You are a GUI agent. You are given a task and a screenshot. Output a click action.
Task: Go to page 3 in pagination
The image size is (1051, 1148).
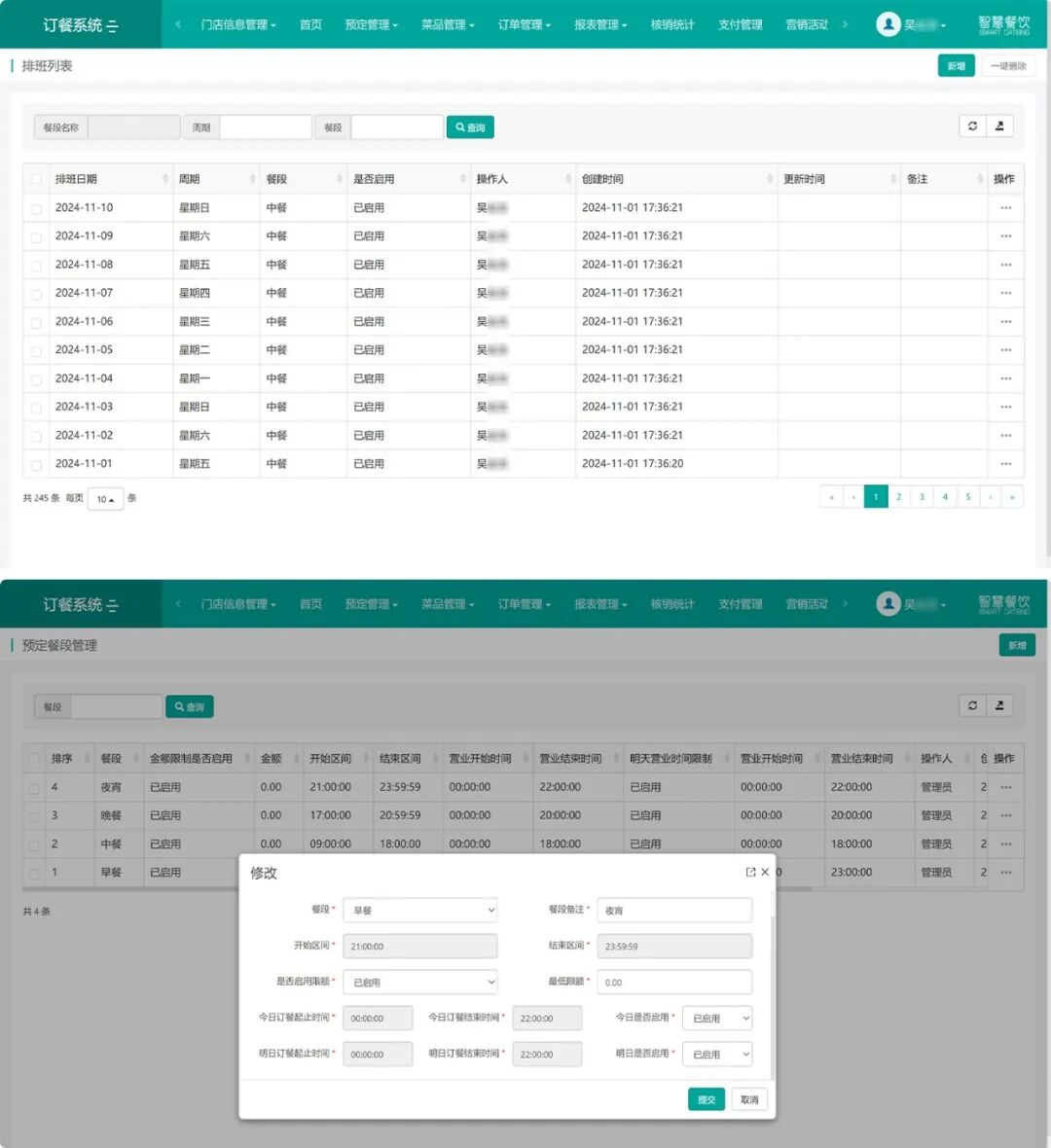922,496
